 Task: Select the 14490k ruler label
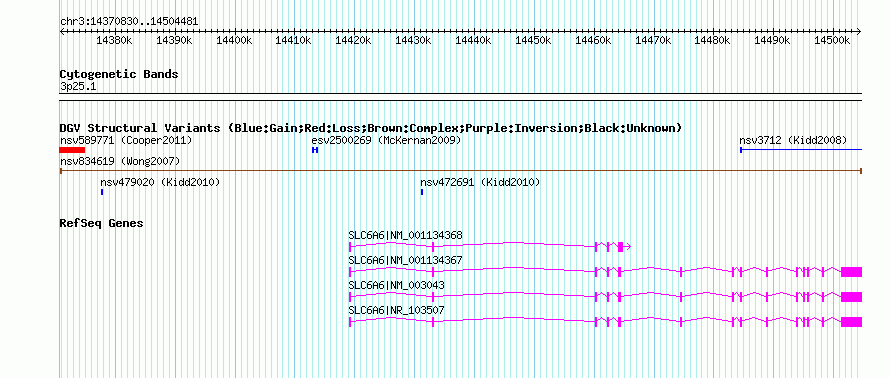[x=773, y=40]
